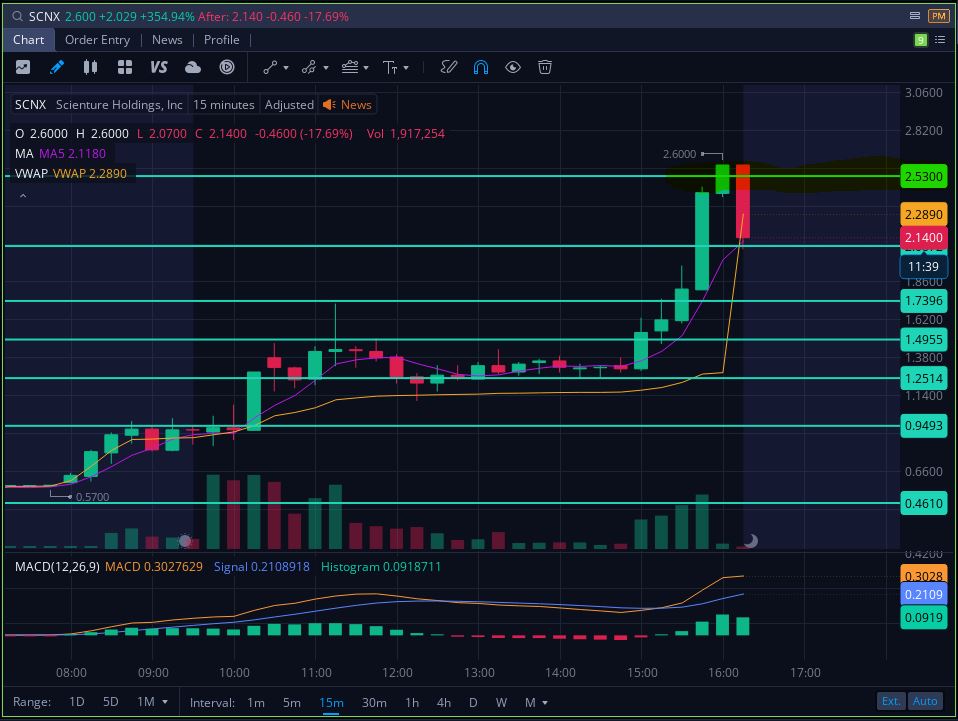The width and height of the screenshot is (958, 721).
Task: Click the 2.5300 green price line tag
Action: (923, 177)
